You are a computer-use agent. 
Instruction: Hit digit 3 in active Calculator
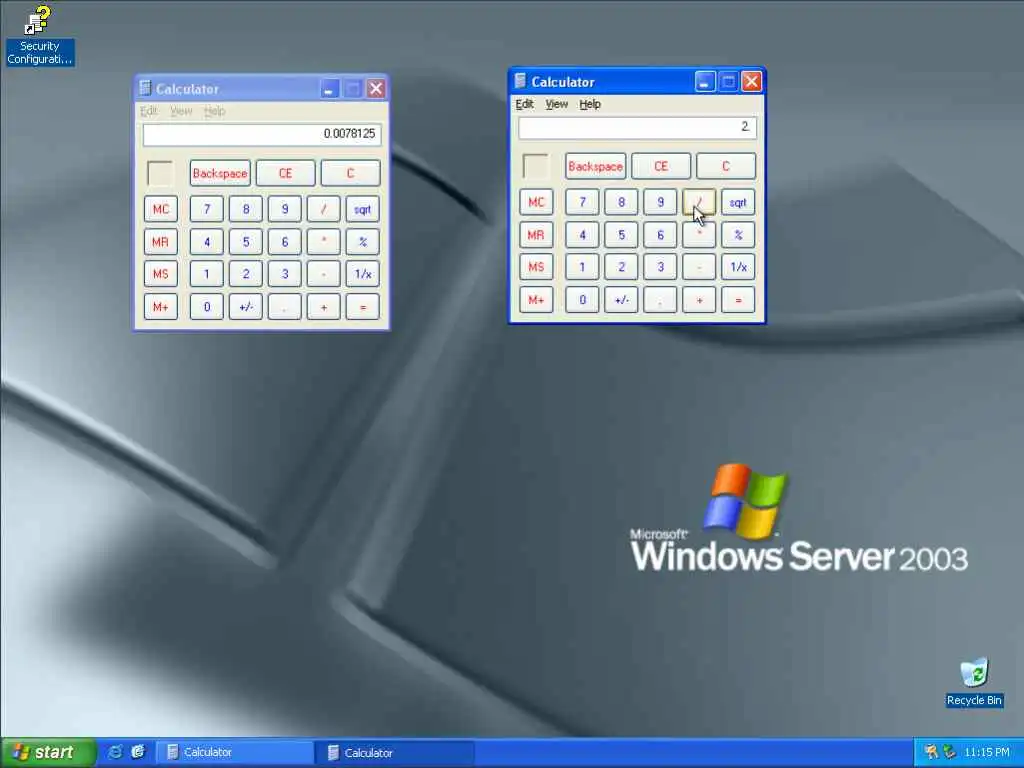660,267
